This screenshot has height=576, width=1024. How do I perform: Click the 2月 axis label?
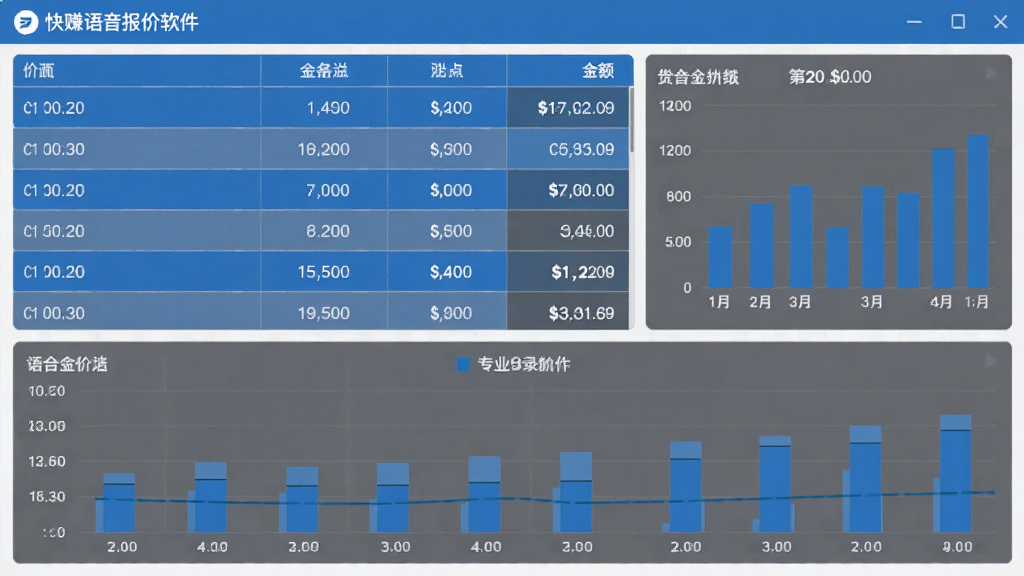[x=760, y=302]
